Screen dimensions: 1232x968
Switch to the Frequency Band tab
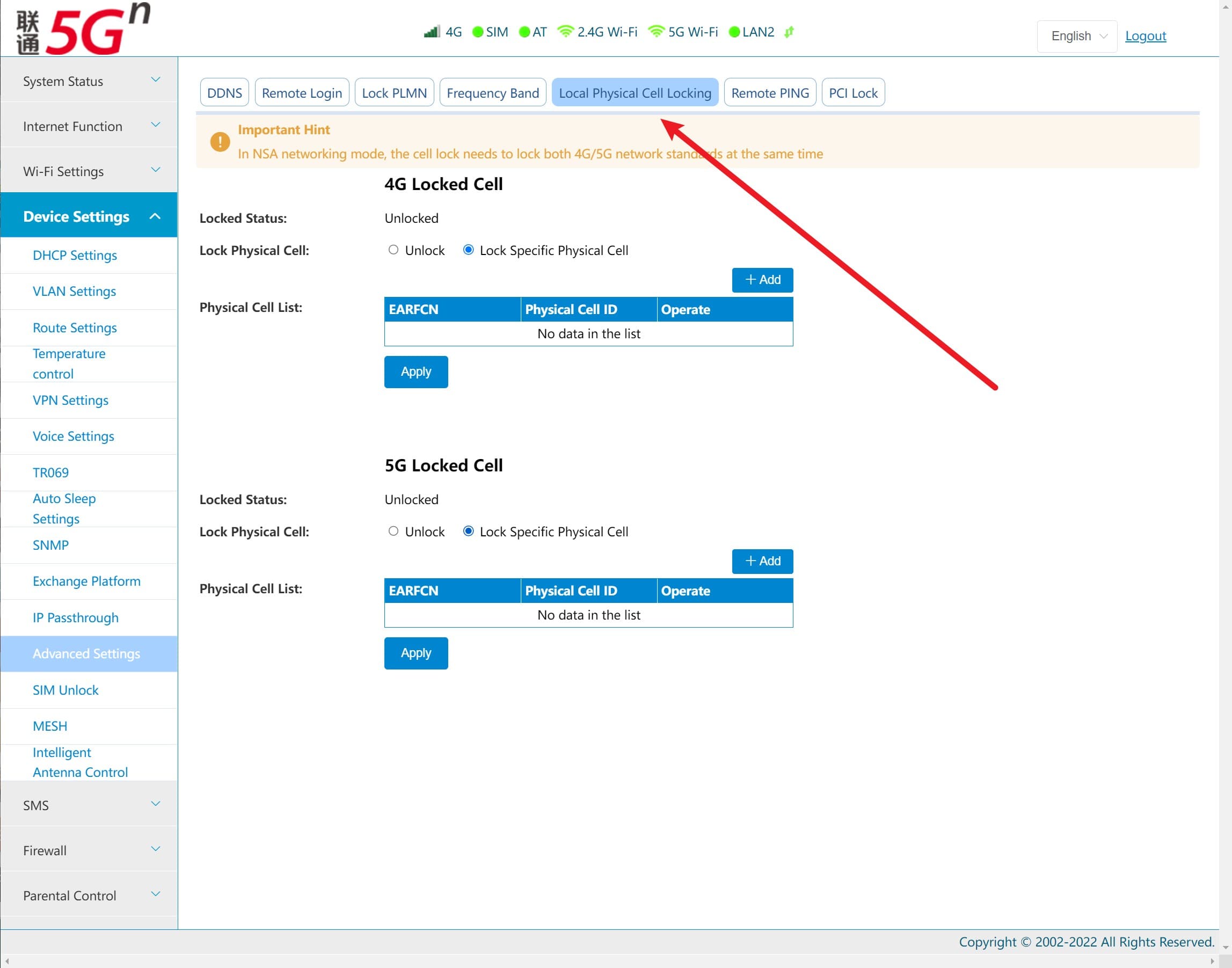pos(493,92)
